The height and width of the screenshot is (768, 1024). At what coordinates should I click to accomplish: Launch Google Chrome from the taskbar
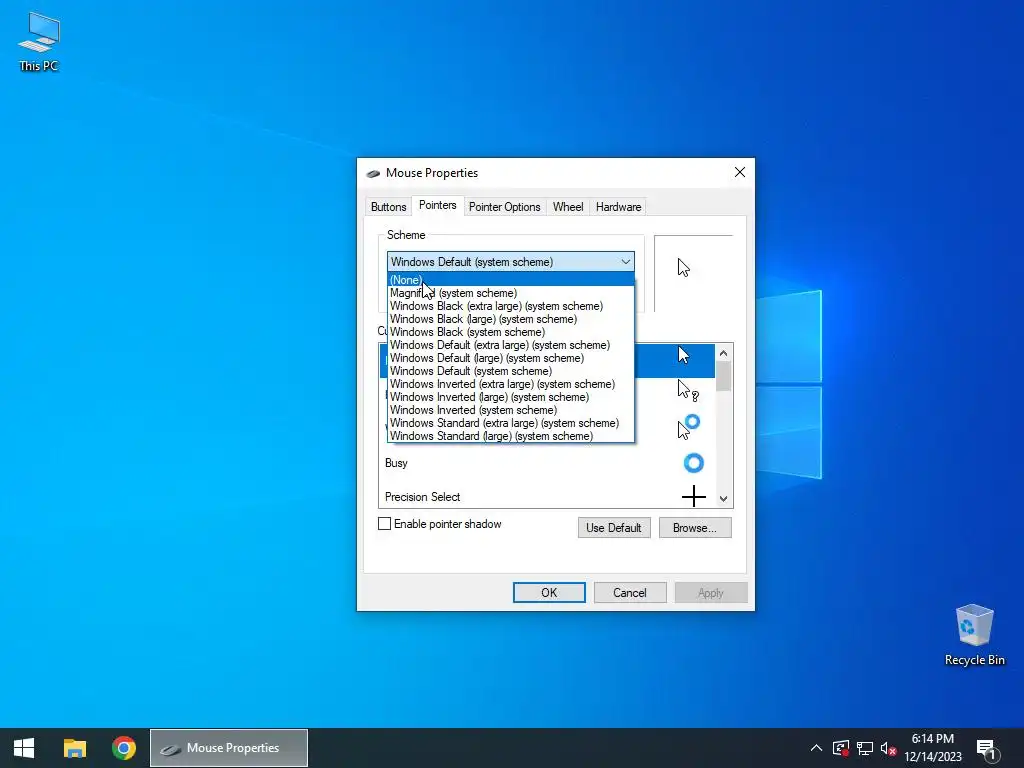123,748
